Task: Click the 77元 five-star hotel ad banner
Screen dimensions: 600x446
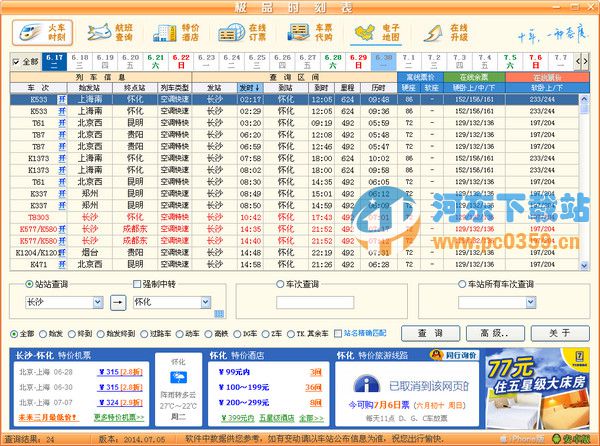Action: coord(537,388)
